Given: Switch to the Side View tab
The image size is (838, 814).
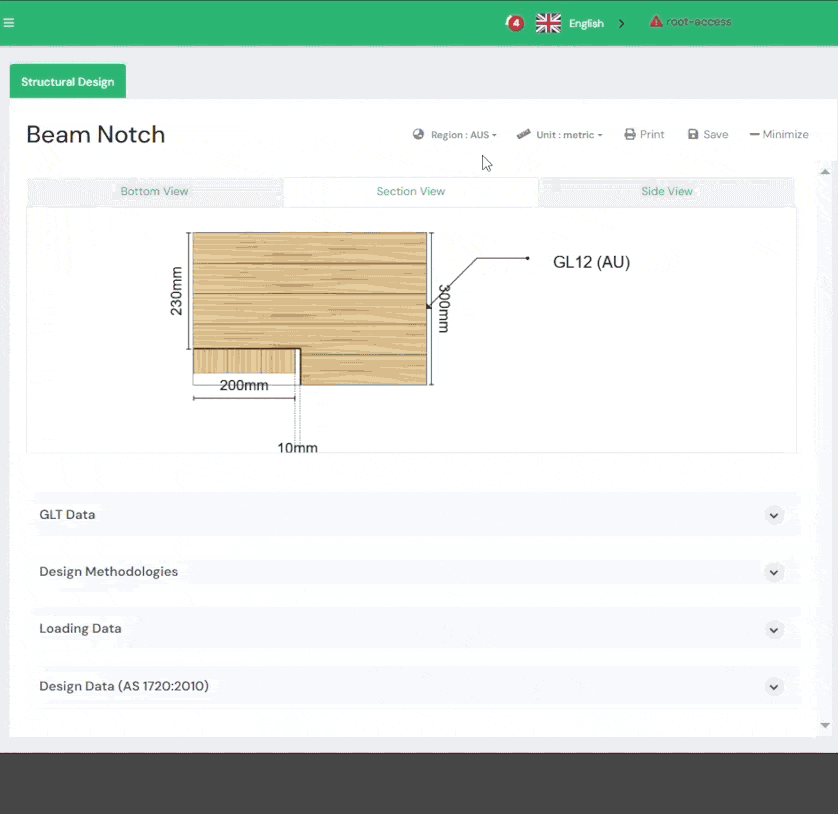Looking at the screenshot, I should pyautogui.click(x=666, y=191).
